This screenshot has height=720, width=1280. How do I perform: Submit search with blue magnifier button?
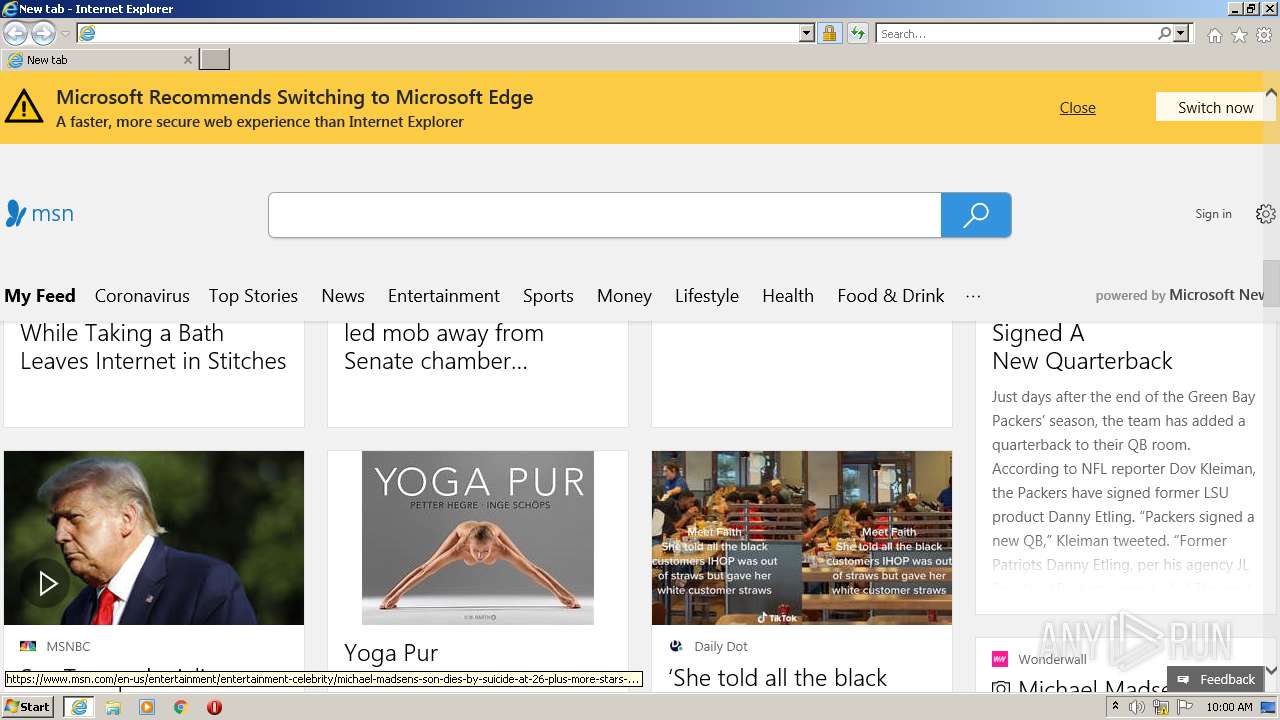click(x=976, y=215)
